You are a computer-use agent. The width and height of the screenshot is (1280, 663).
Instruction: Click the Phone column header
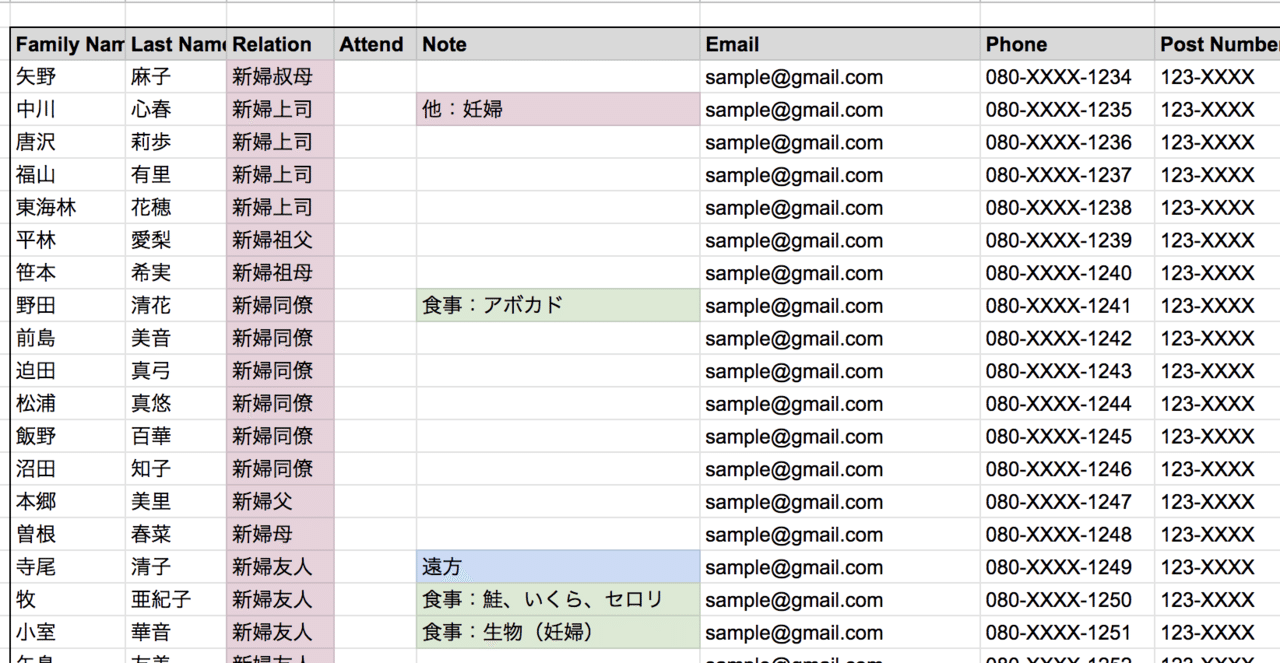click(x=1065, y=45)
